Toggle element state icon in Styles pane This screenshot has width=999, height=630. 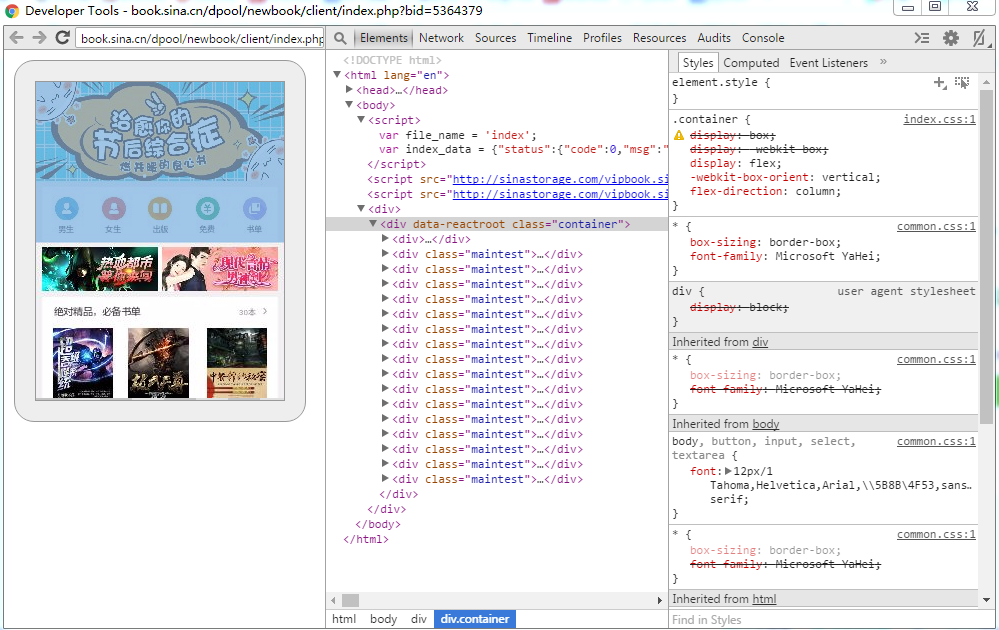pos(962,82)
